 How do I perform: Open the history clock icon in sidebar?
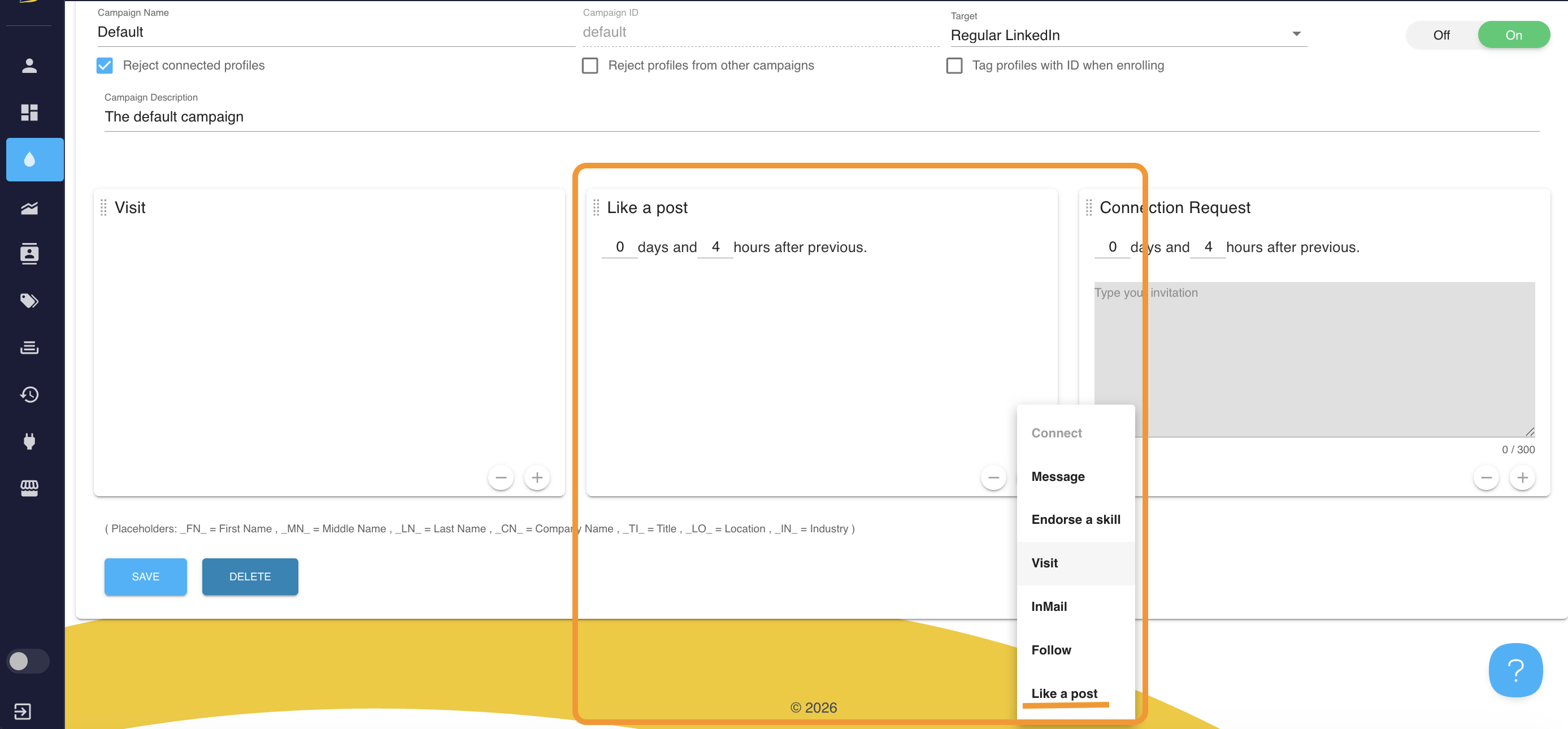pyautogui.click(x=29, y=394)
